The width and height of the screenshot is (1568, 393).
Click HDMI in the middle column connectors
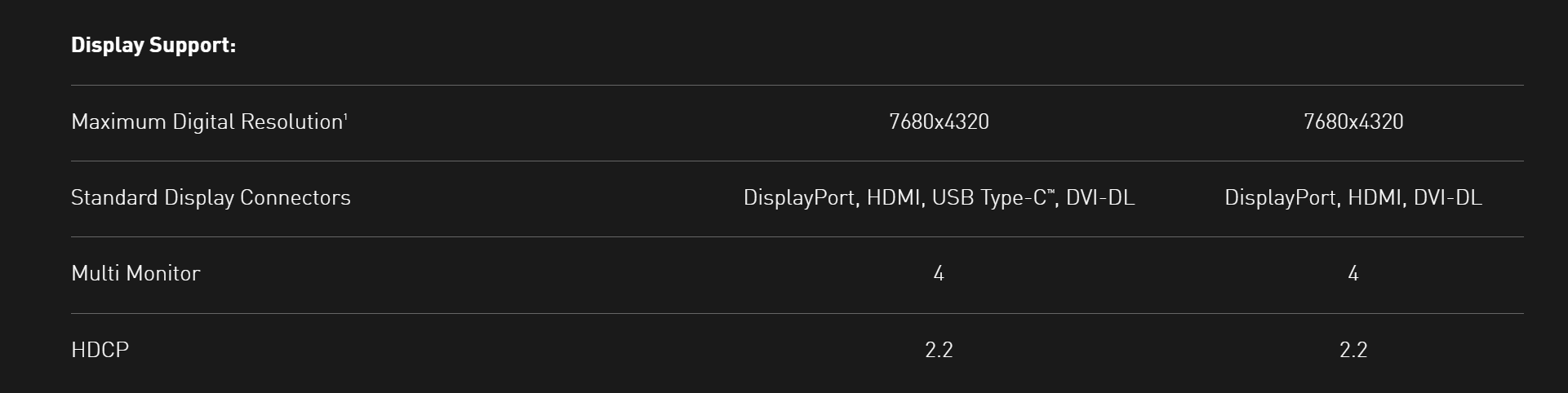[894, 198]
